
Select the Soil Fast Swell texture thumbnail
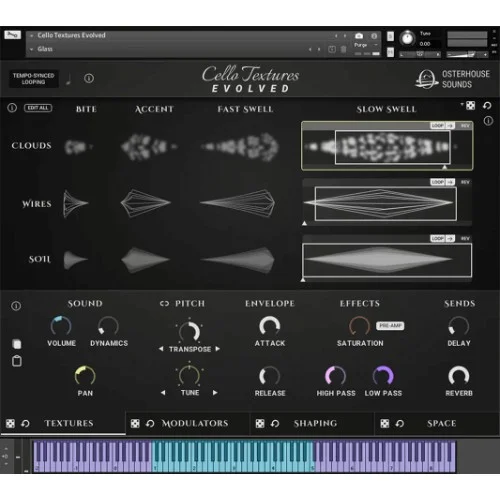pos(238,259)
